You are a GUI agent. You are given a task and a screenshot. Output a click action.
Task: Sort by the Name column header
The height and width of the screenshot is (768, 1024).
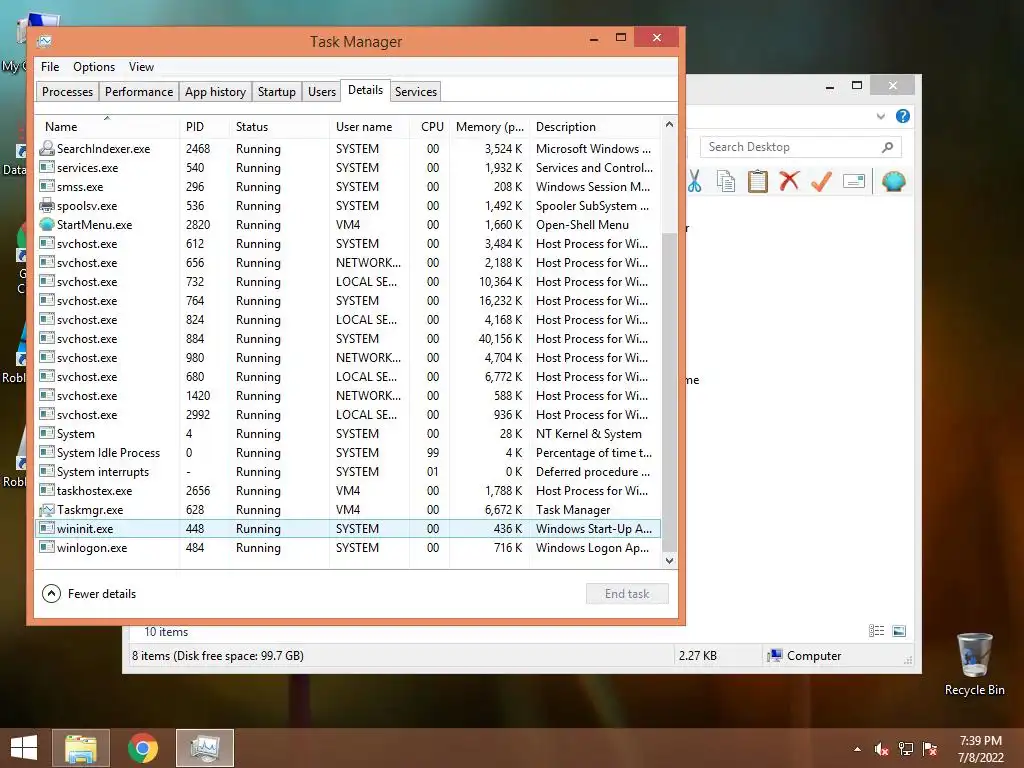[108, 127]
